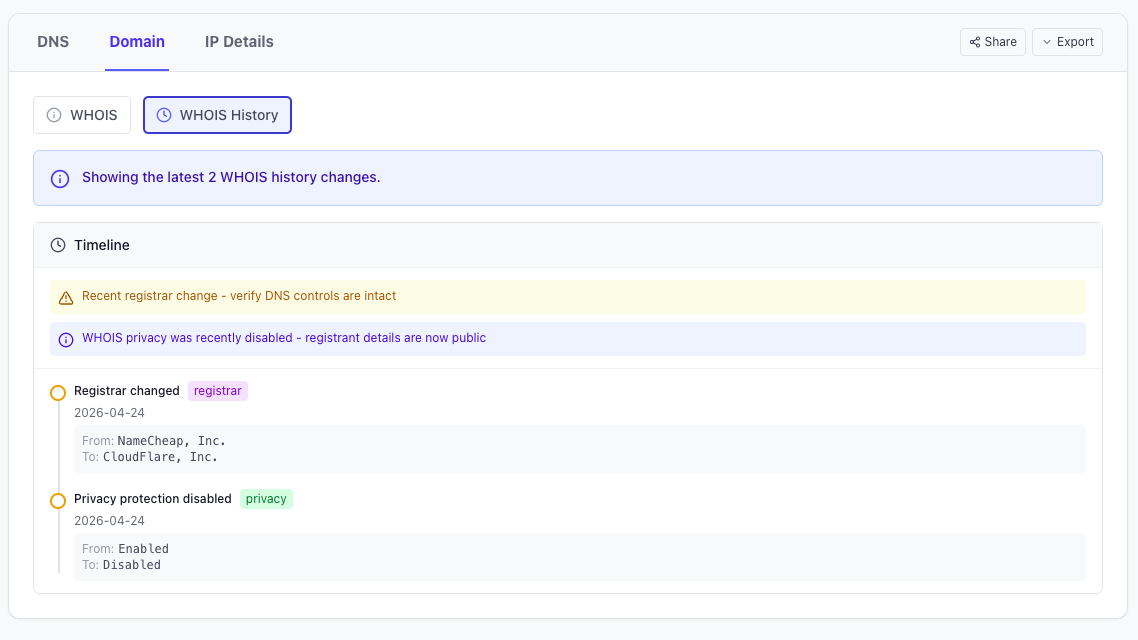
Task: Click the clock icon in WHOIS History
Action: click(x=164, y=115)
